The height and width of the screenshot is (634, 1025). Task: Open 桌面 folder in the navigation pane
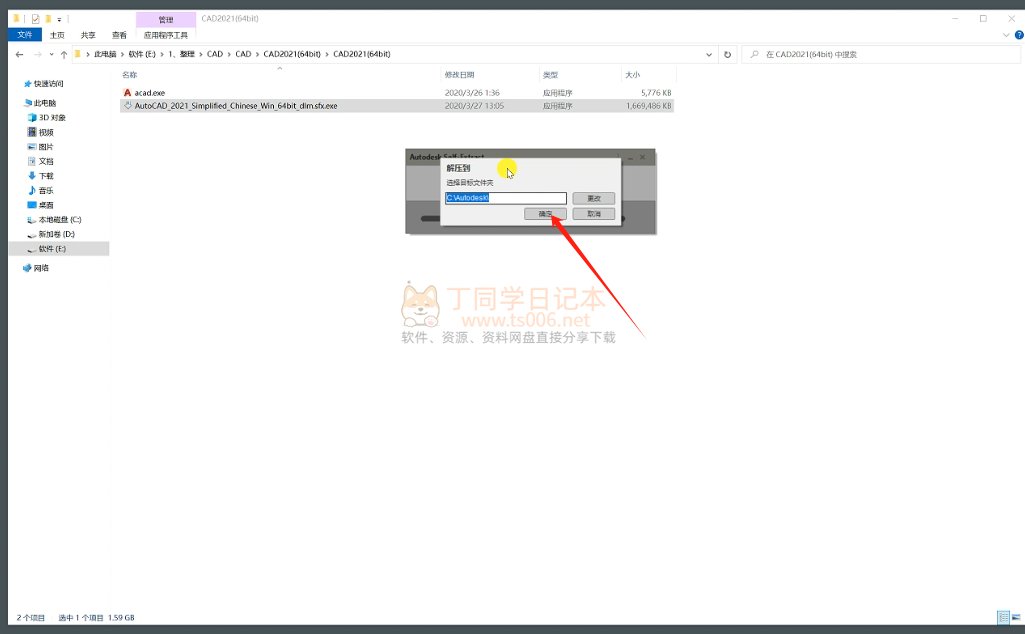46,205
